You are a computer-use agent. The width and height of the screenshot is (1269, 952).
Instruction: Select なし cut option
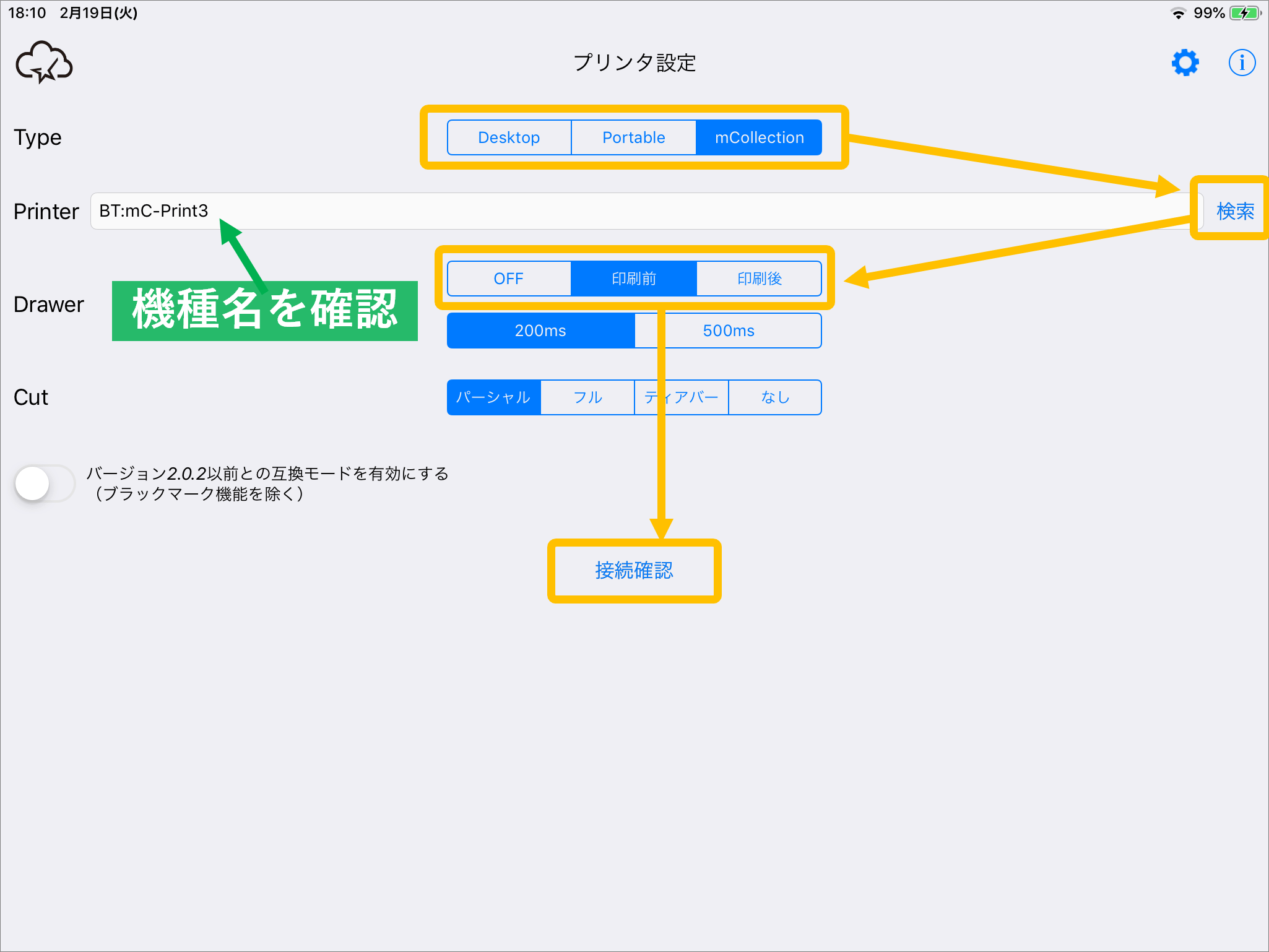[x=775, y=397]
